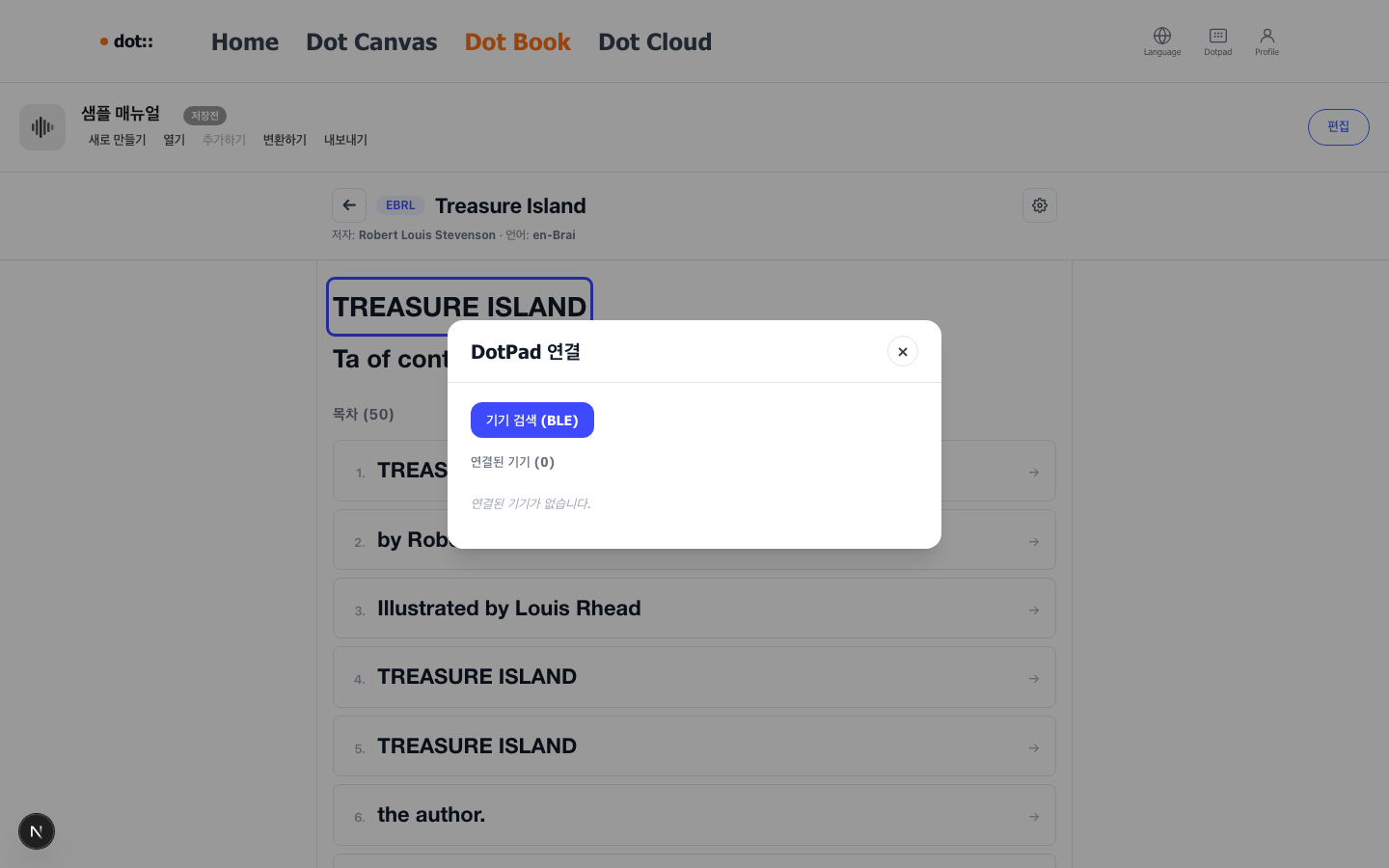Screen dimensions: 1389x868
Task: Click the audio waveform icon
Action: coord(42,127)
